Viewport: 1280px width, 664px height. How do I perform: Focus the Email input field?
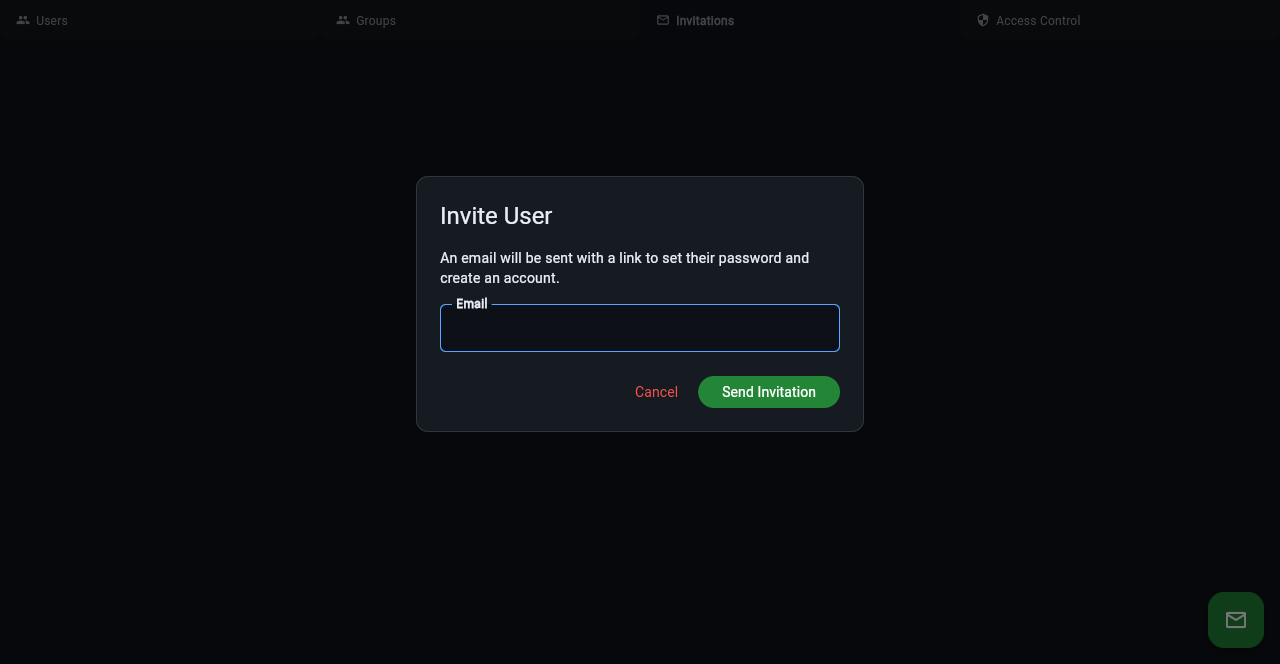(640, 328)
